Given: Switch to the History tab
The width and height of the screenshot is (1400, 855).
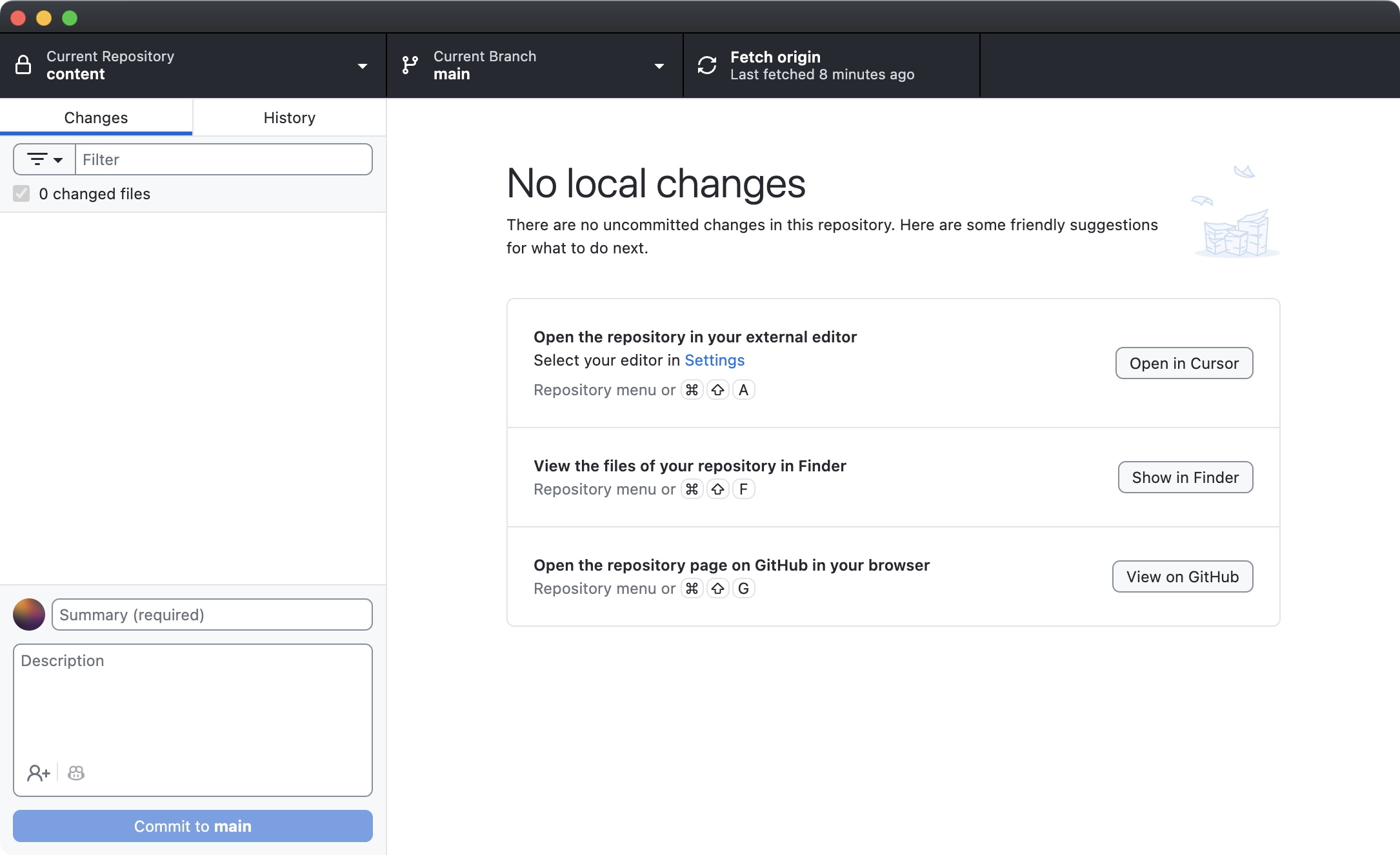Looking at the screenshot, I should (288, 117).
